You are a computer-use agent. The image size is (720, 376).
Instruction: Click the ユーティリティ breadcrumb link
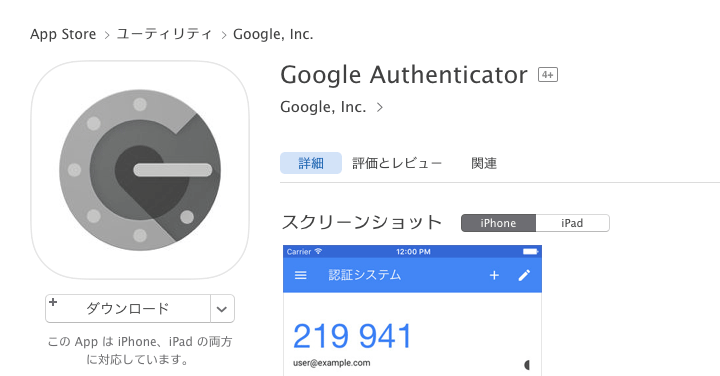pos(164,34)
